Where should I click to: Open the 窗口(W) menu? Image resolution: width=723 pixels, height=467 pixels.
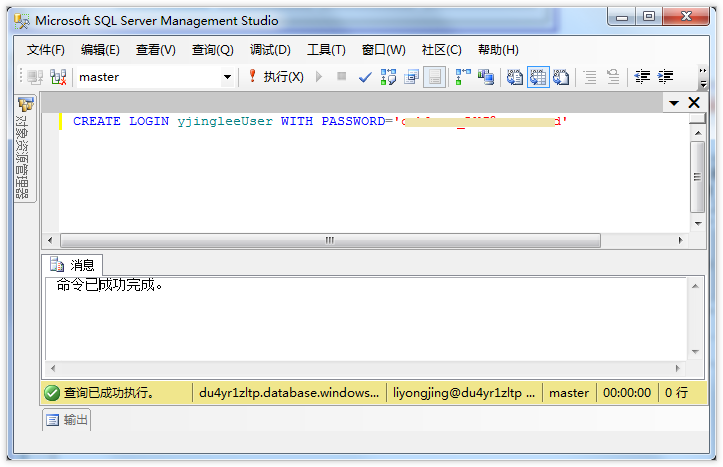[x=383, y=50]
